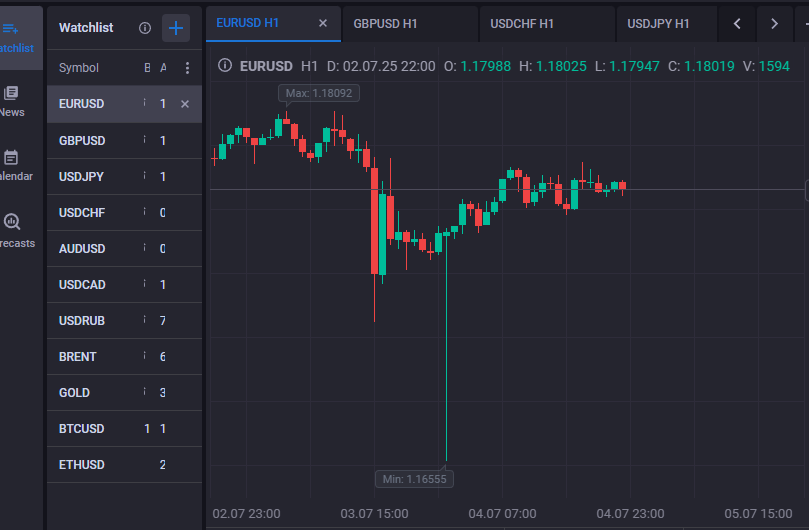Select BTCUSD in the Watchlist
The height and width of the screenshot is (530, 809).
click(x=81, y=429)
